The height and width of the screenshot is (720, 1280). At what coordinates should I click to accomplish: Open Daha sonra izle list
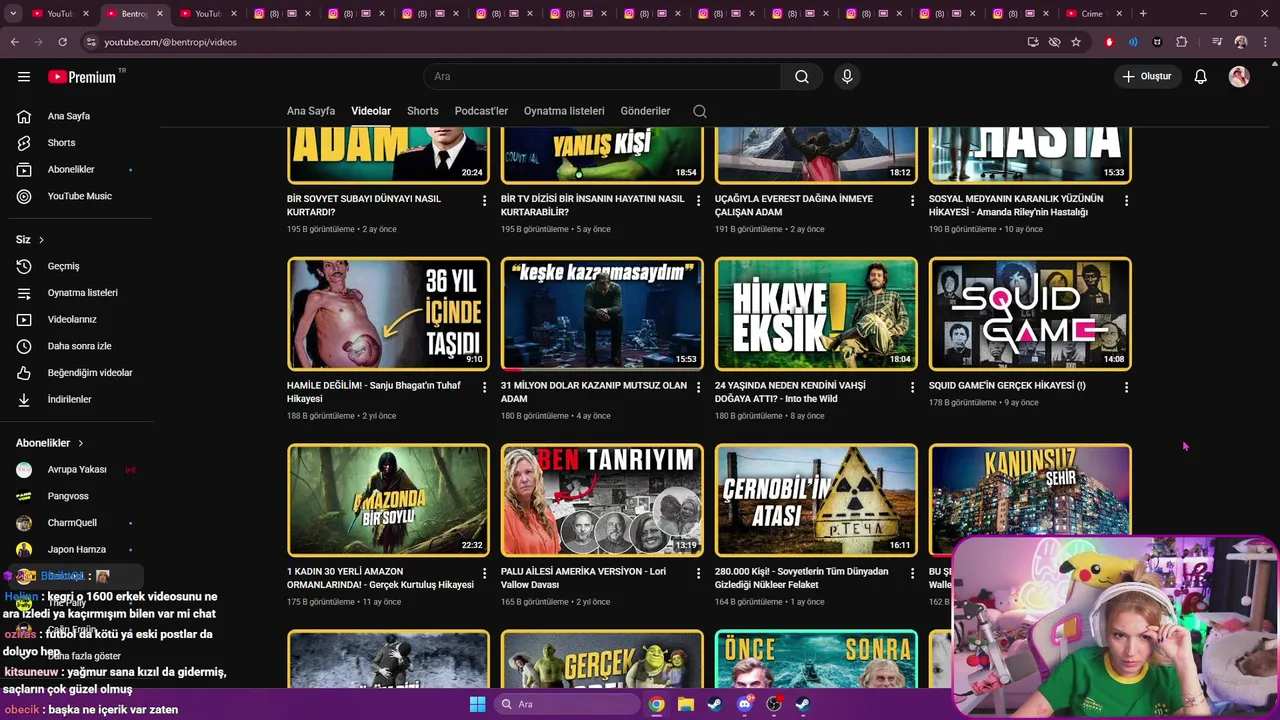point(80,346)
